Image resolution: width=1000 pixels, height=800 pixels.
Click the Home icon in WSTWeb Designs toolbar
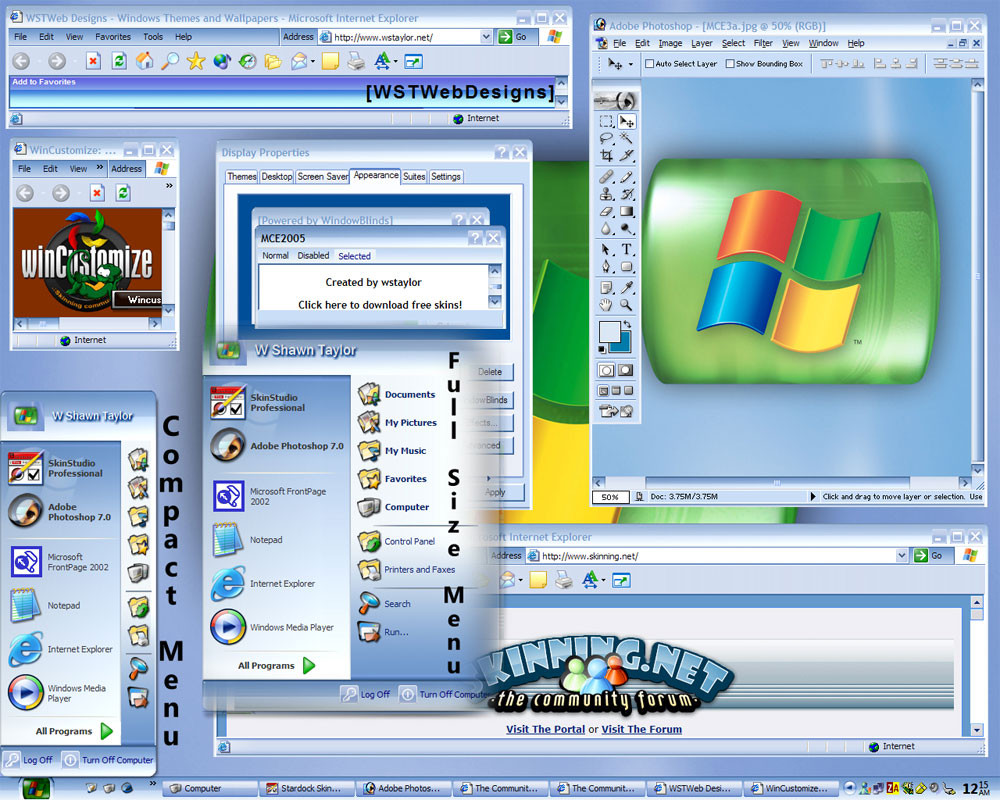145,61
